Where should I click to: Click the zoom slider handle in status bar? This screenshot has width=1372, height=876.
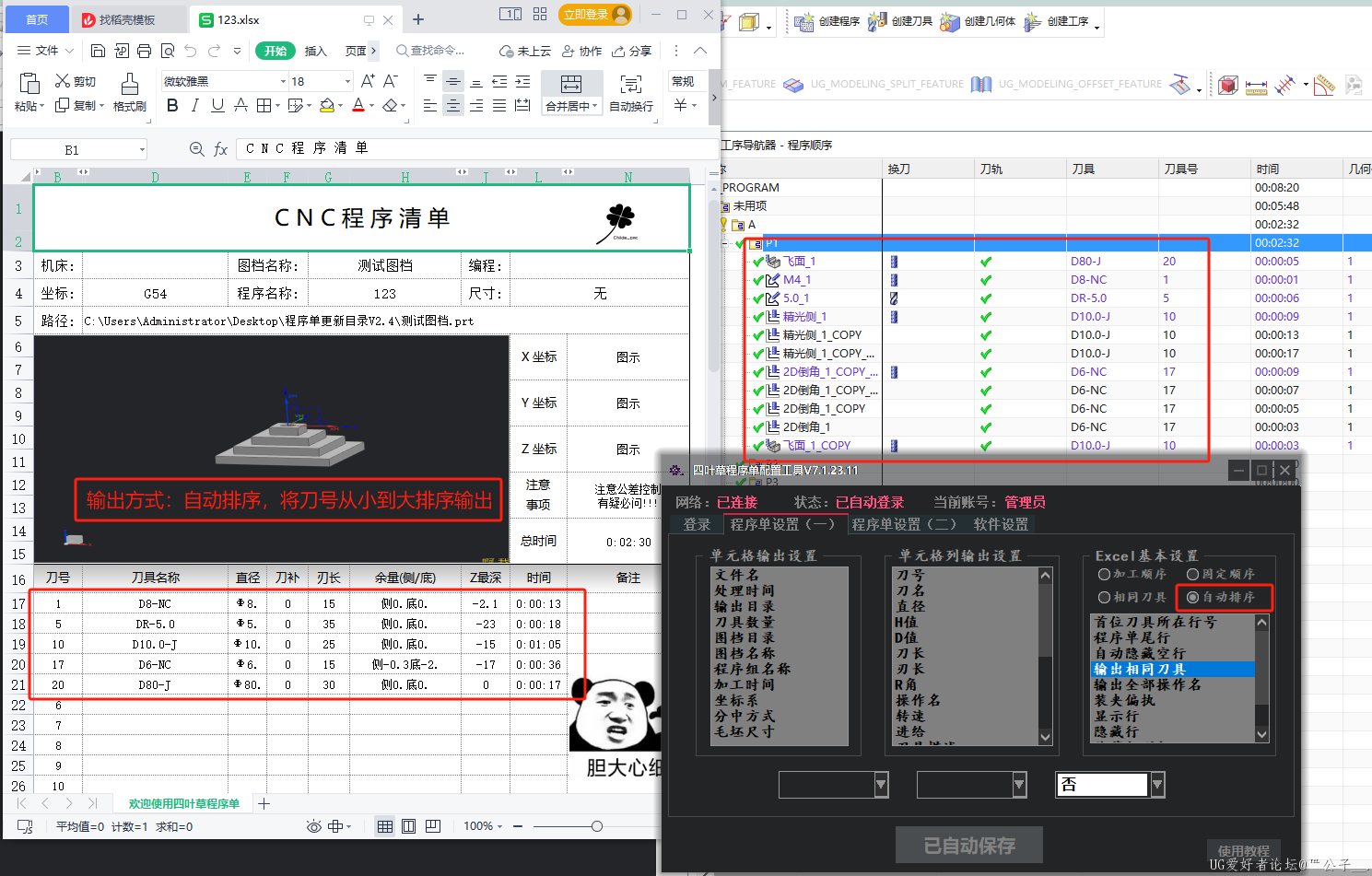(597, 826)
